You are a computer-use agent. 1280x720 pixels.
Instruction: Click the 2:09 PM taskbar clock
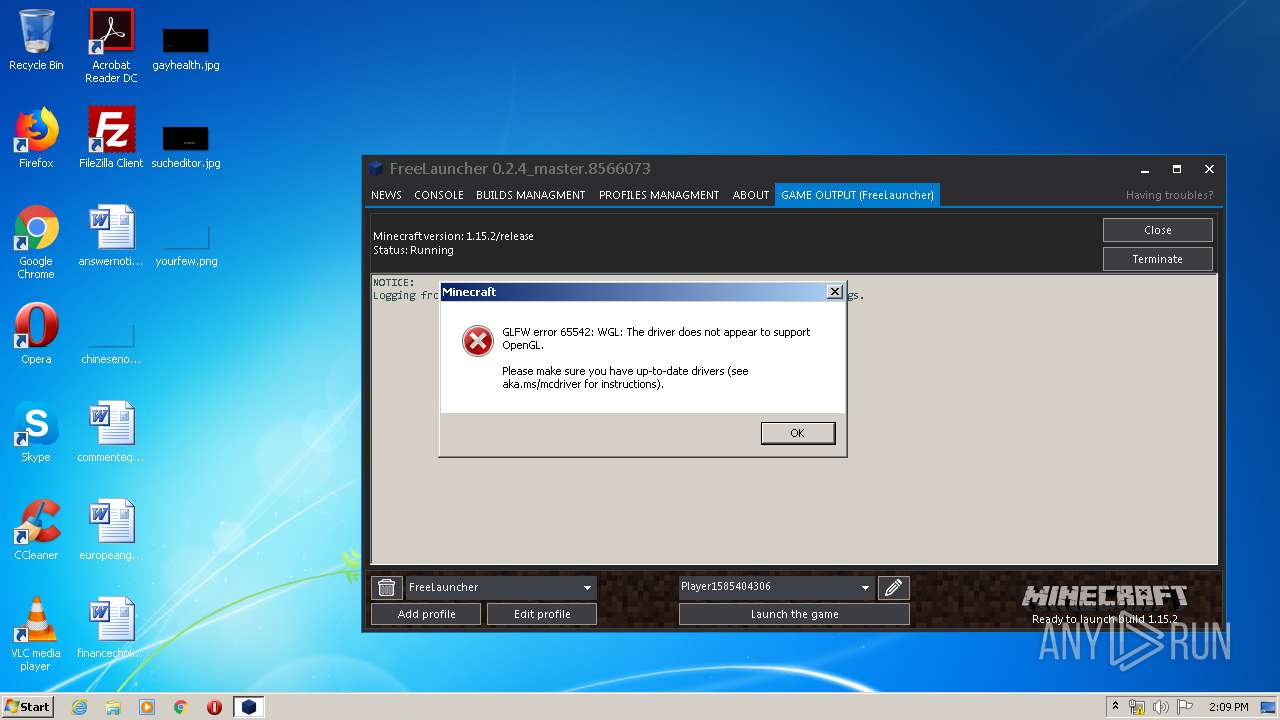tap(1228, 707)
